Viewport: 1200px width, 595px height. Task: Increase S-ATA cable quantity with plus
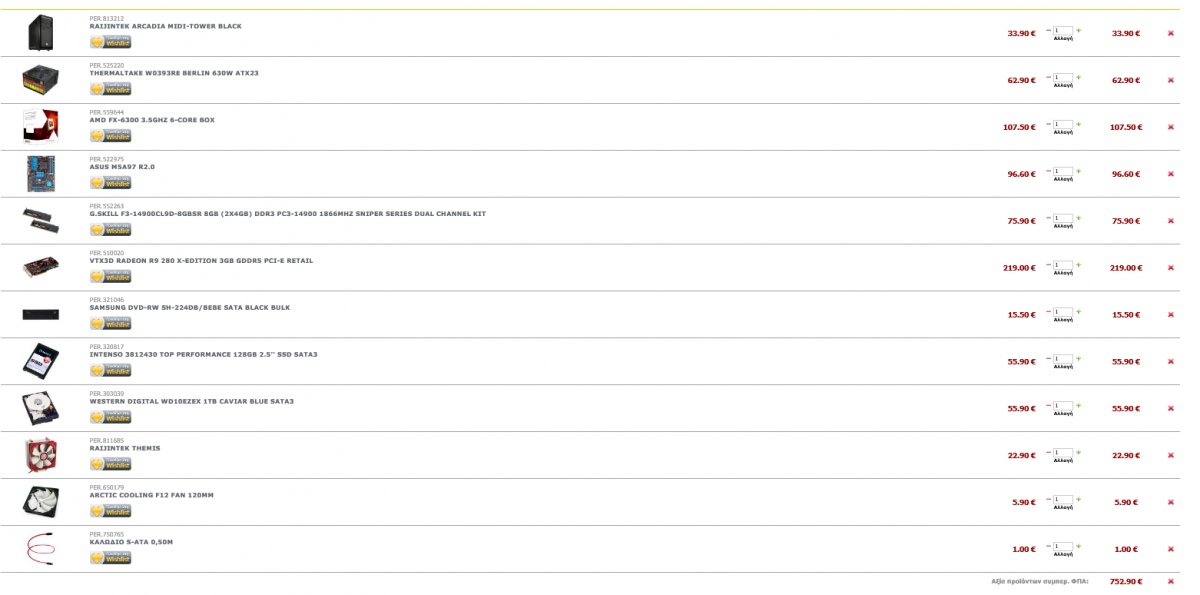point(1078,546)
